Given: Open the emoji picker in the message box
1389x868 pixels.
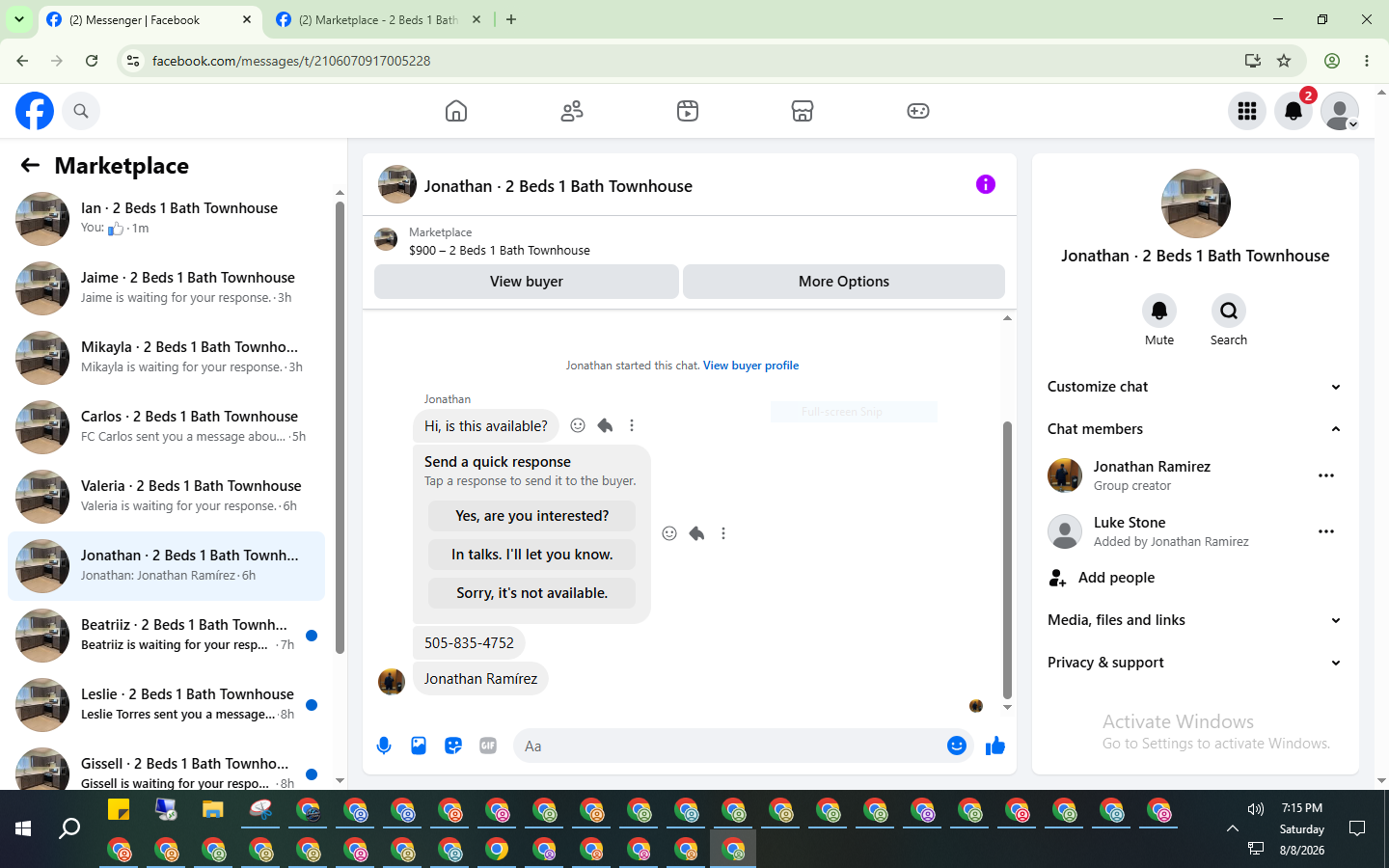Looking at the screenshot, I should coord(957,746).
